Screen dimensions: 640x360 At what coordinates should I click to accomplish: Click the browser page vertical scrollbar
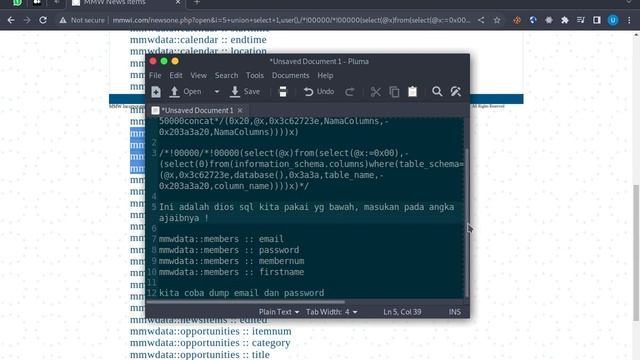[x=636, y=252]
